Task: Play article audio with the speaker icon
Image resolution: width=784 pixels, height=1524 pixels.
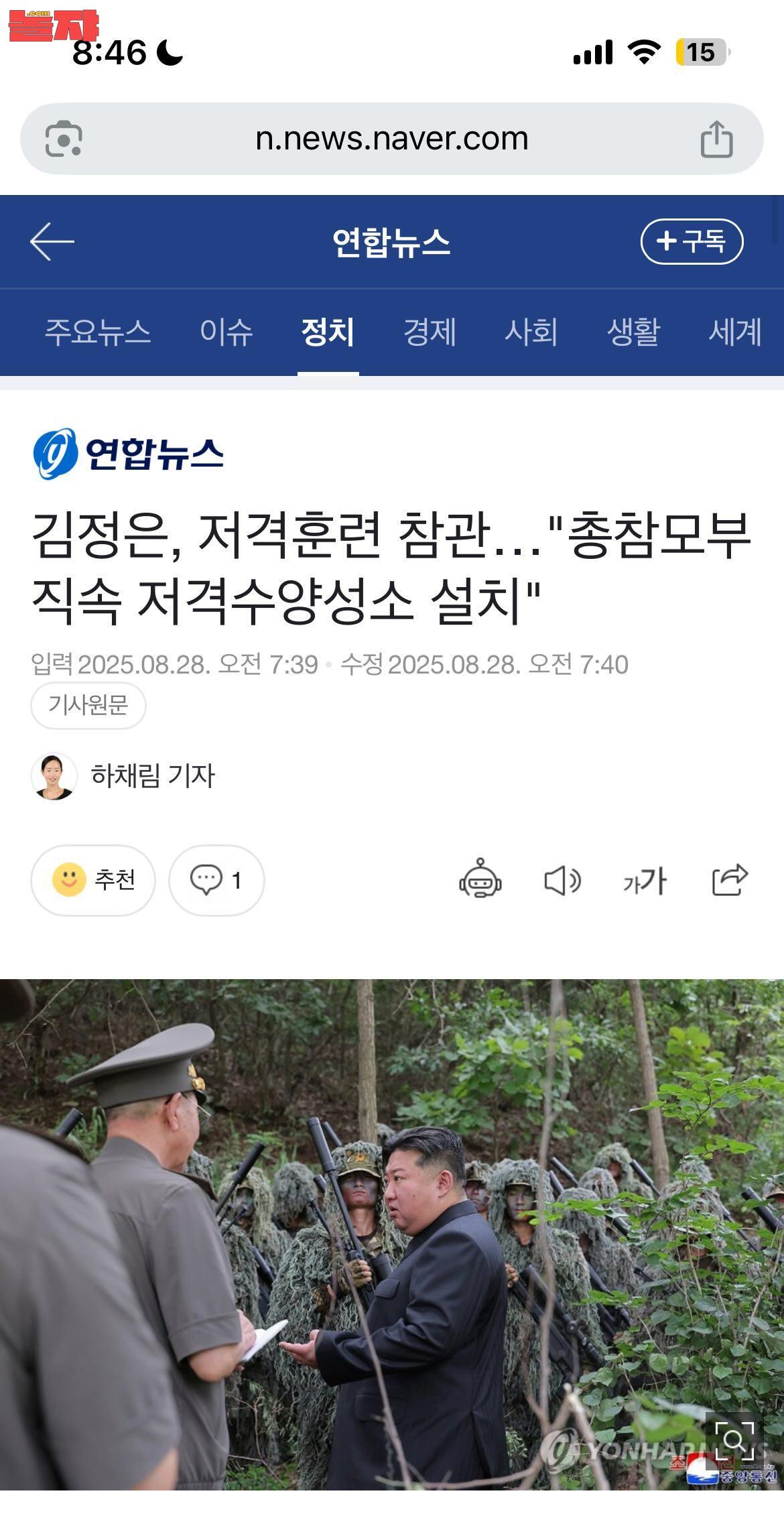Action: coord(562,880)
